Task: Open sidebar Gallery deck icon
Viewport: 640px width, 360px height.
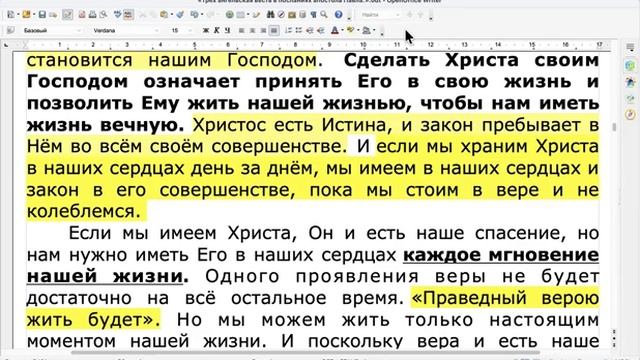Action: pyautogui.click(x=631, y=98)
